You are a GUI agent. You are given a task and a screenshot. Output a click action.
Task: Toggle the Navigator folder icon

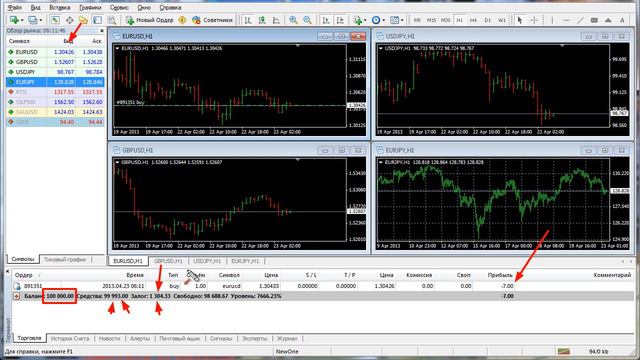tap(83, 20)
